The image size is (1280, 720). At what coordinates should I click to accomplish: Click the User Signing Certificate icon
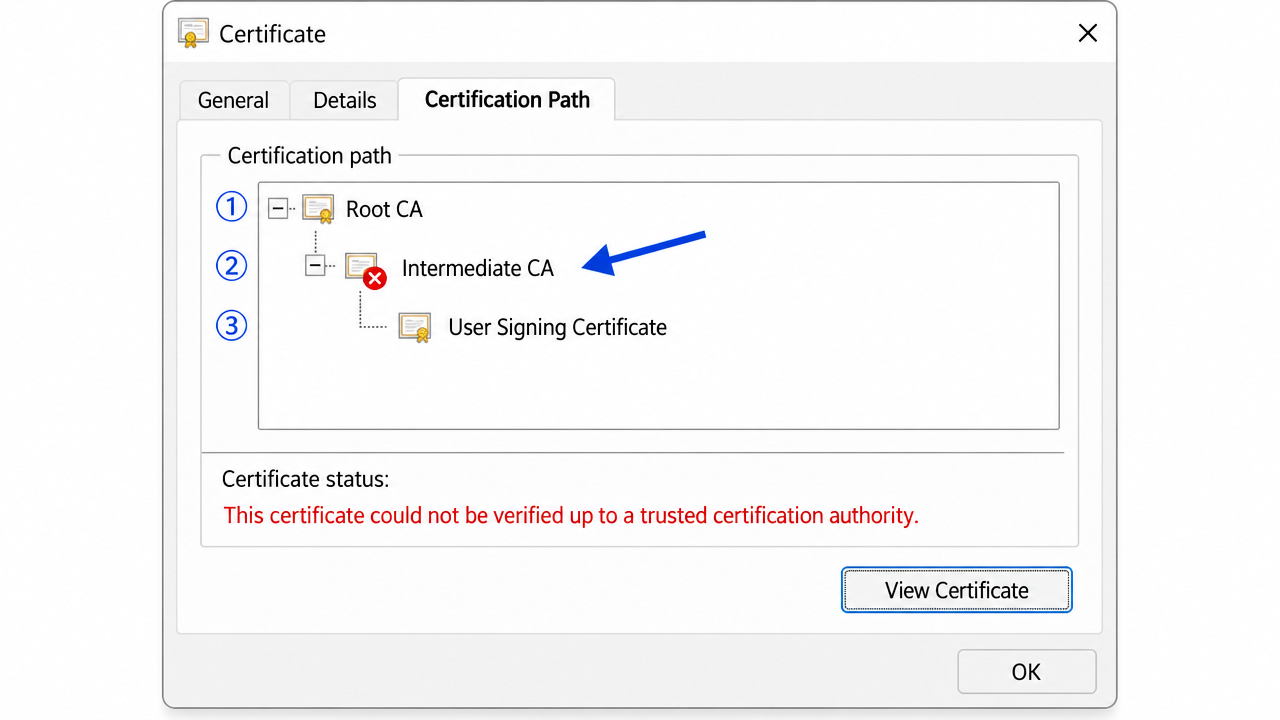(415, 327)
